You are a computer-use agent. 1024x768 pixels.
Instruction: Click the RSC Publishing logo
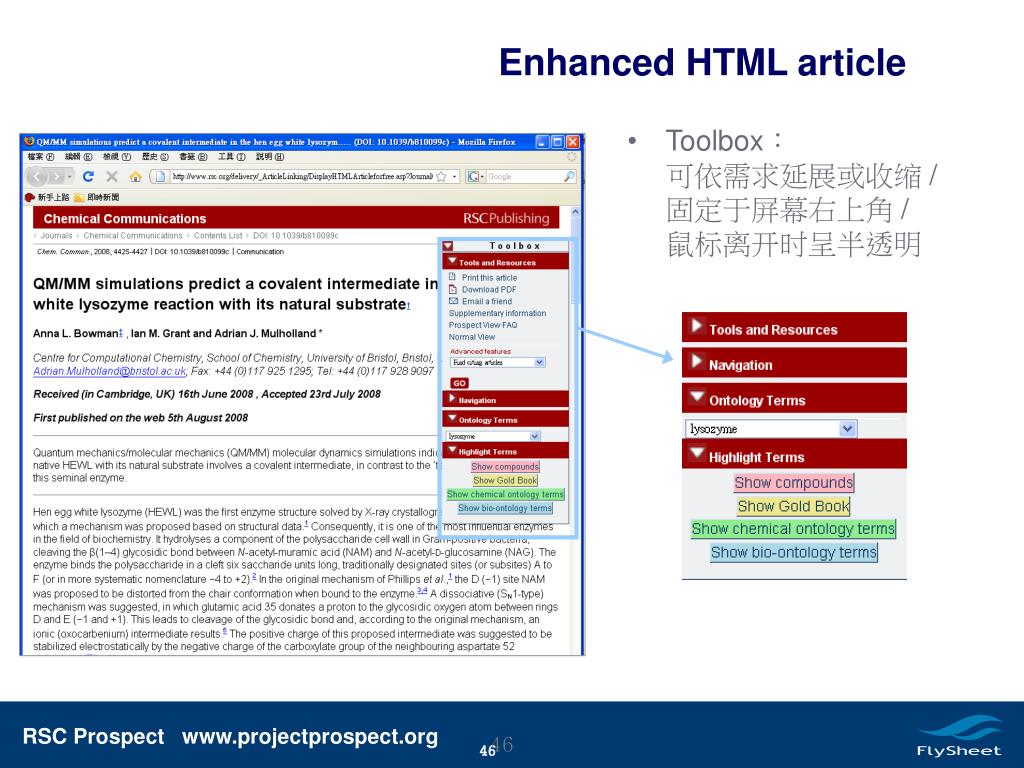click(506, 218)
